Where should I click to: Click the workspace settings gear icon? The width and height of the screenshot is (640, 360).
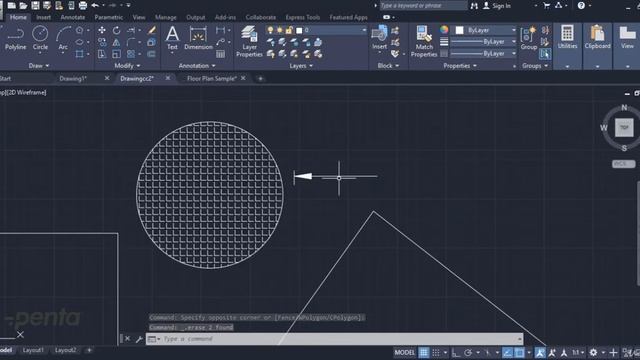point(593,353)
